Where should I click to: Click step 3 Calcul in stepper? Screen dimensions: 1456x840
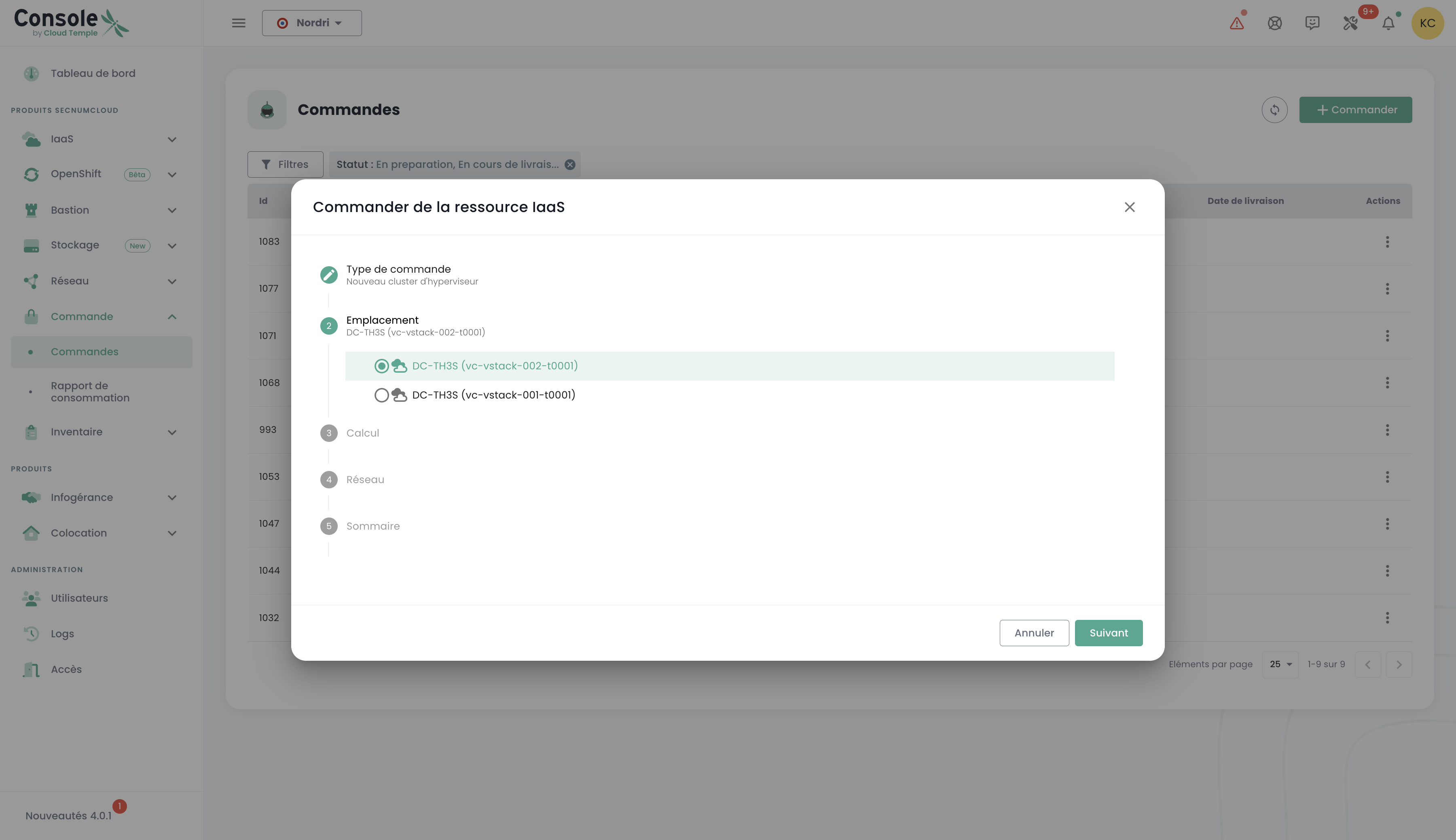click(x=362, y=433)
